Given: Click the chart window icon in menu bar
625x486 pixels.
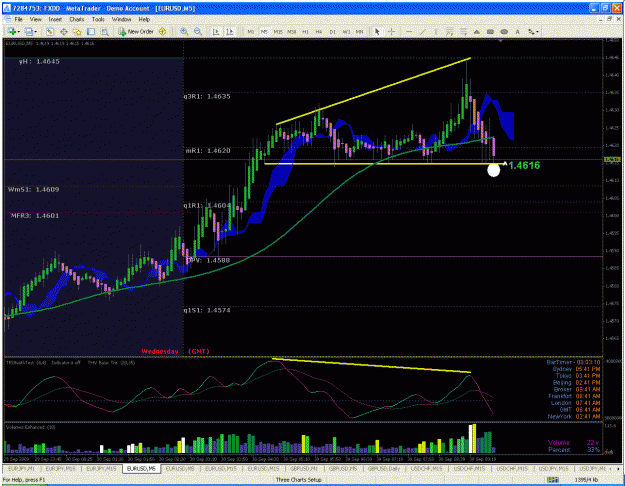Looking at the screenshot, I should 7,19.
